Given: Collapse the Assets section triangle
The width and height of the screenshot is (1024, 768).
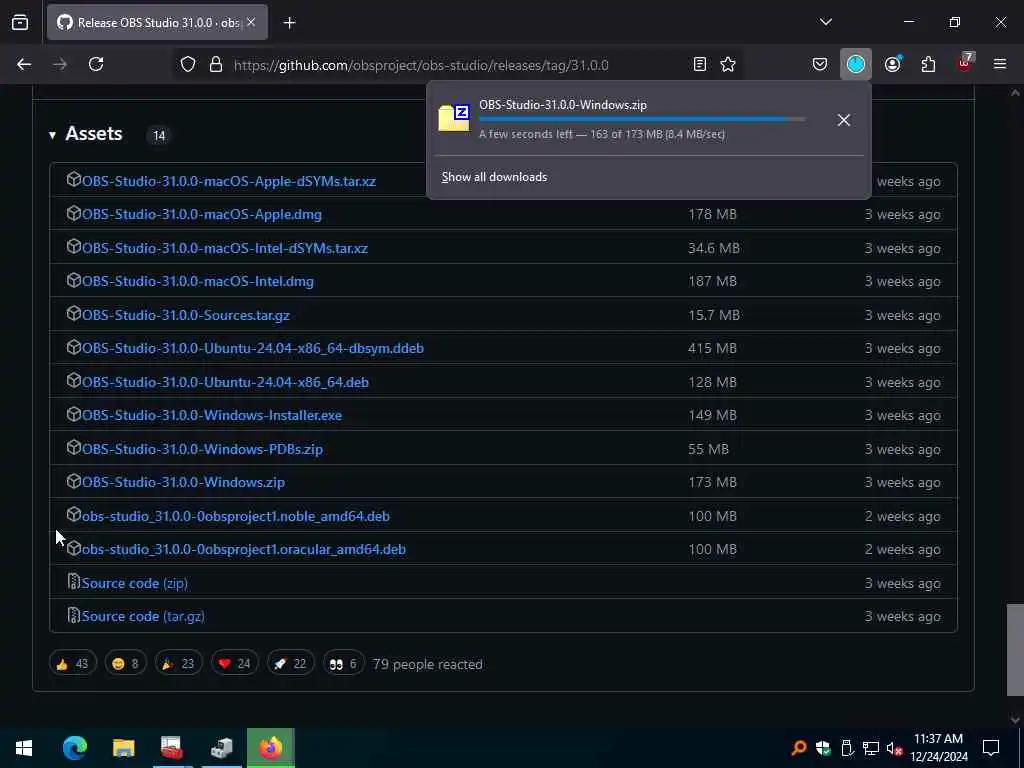Looking at the screenshot, I should pos(52,135).
